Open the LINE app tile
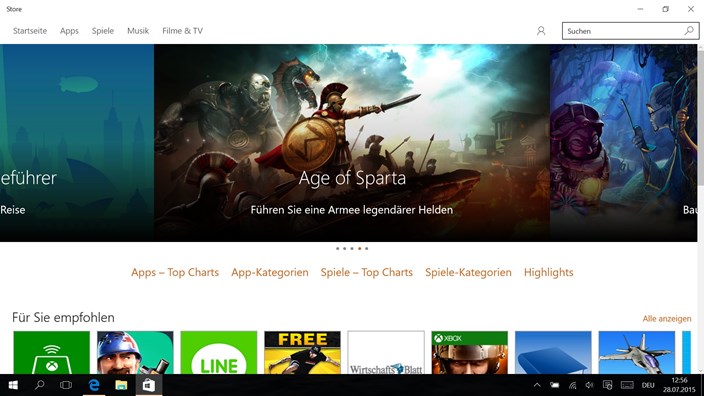704x396 pixels. click(x=219, y=352)
